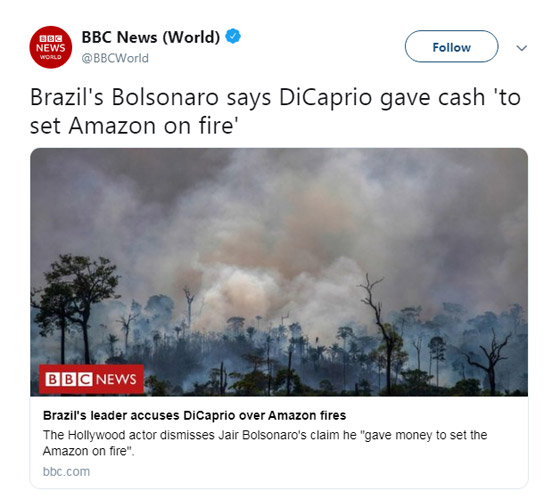Click the BBC NEWS red logo on image

point(91,379)
